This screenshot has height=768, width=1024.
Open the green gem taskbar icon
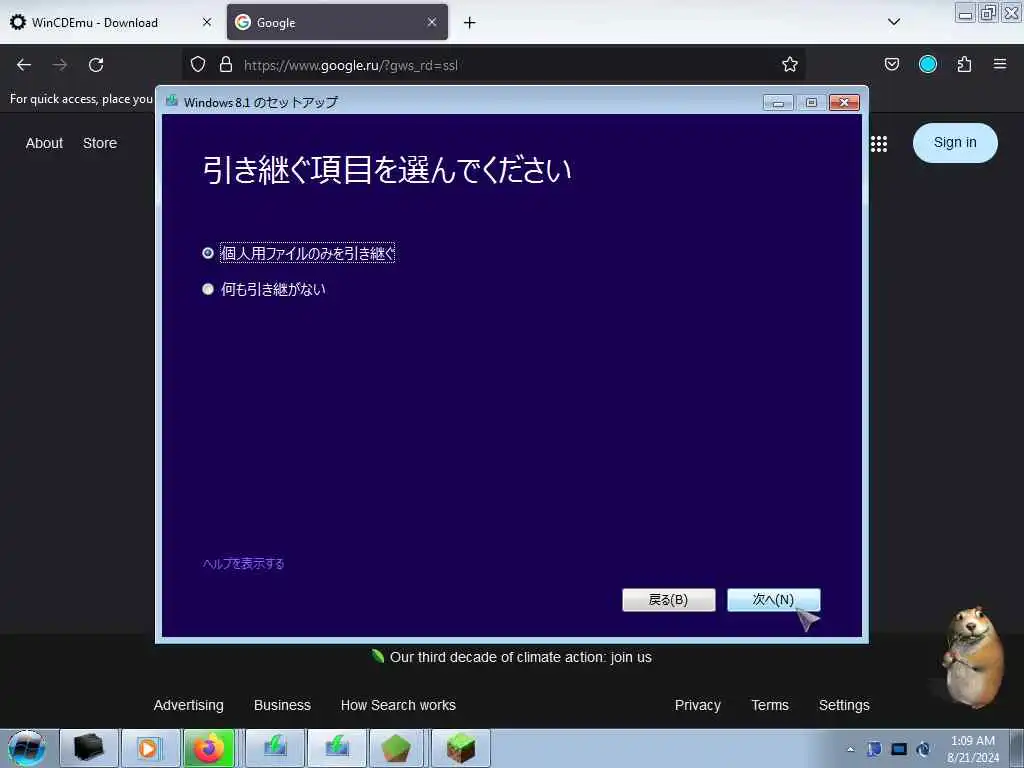[396, 748]
